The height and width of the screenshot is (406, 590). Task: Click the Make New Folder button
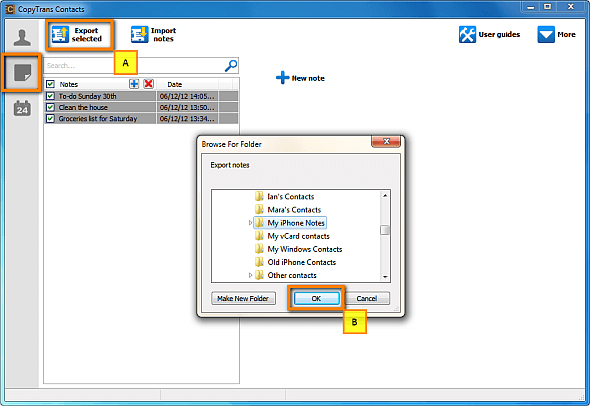[x=243, y=298]
